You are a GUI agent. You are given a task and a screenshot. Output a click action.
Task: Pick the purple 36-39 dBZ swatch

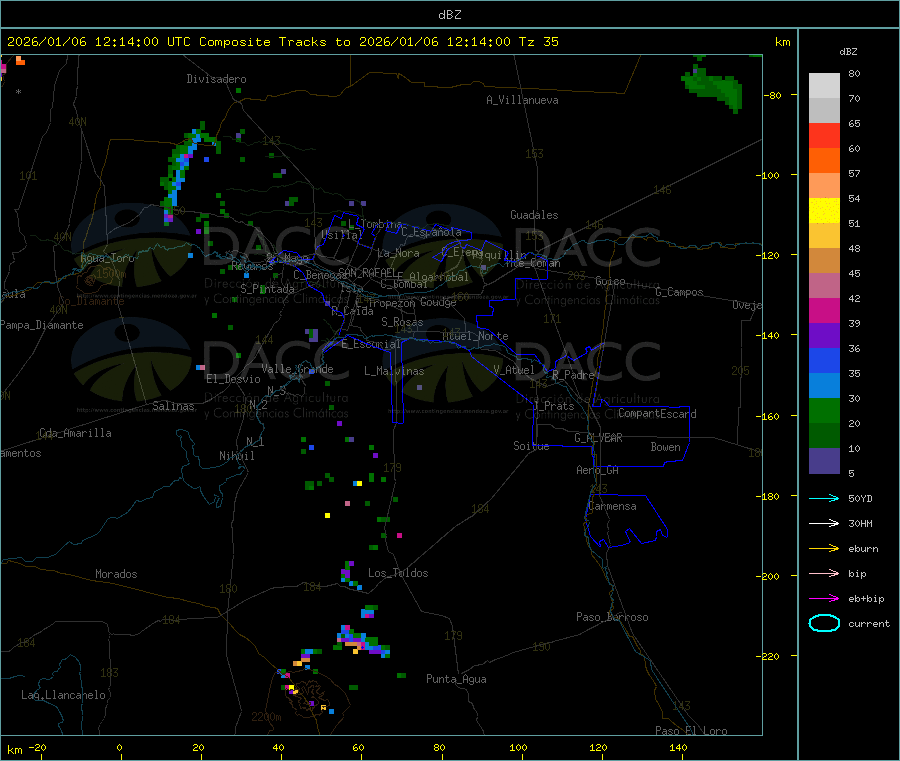coord(824,336)
